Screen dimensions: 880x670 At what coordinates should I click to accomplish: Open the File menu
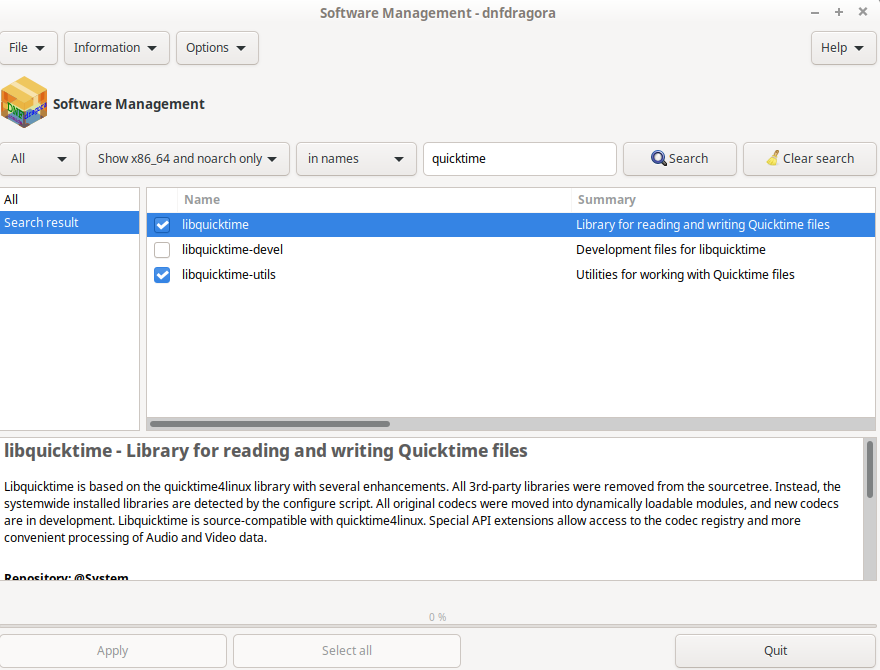[x=28, y=48]
